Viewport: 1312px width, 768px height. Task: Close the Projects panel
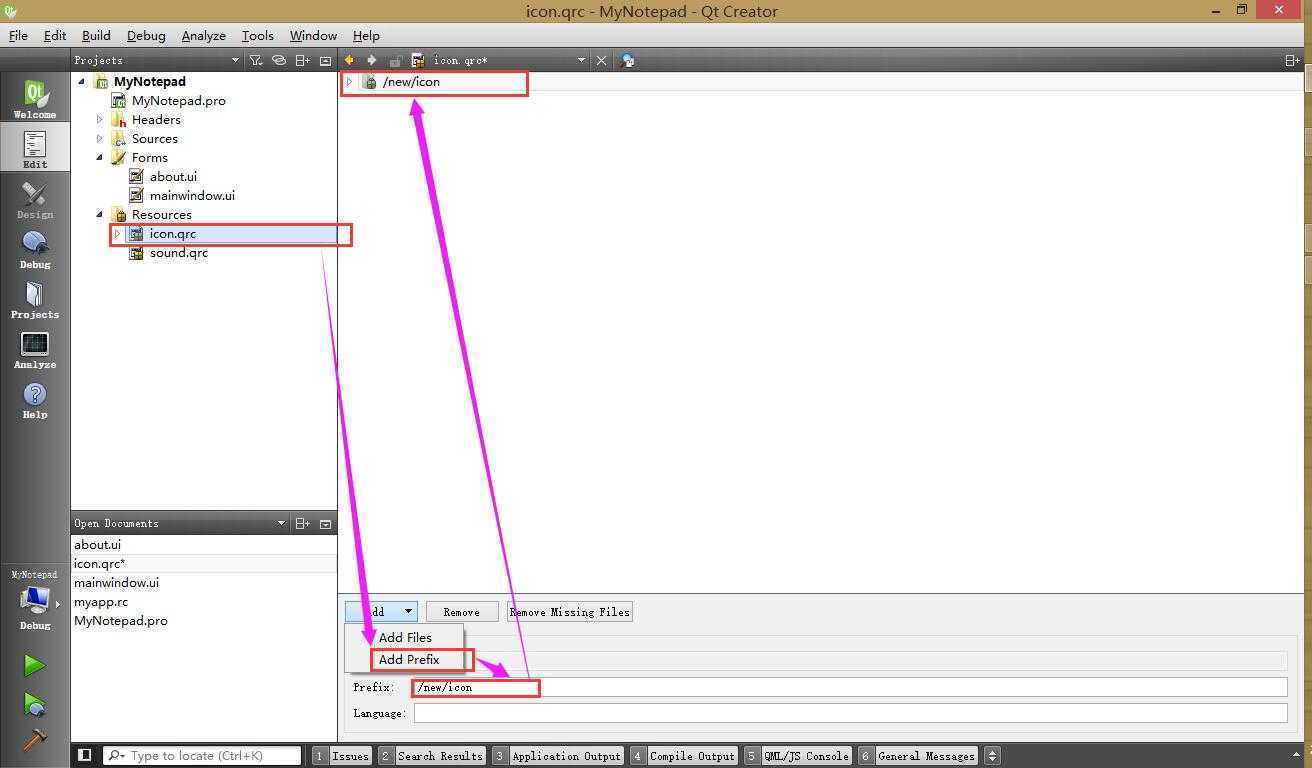(325, 60)
